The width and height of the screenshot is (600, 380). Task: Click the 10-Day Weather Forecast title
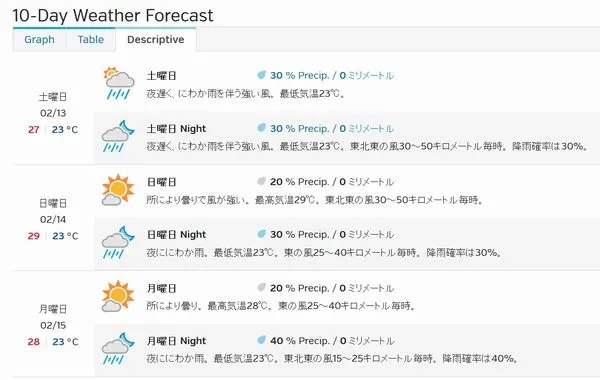click(113, 16)
